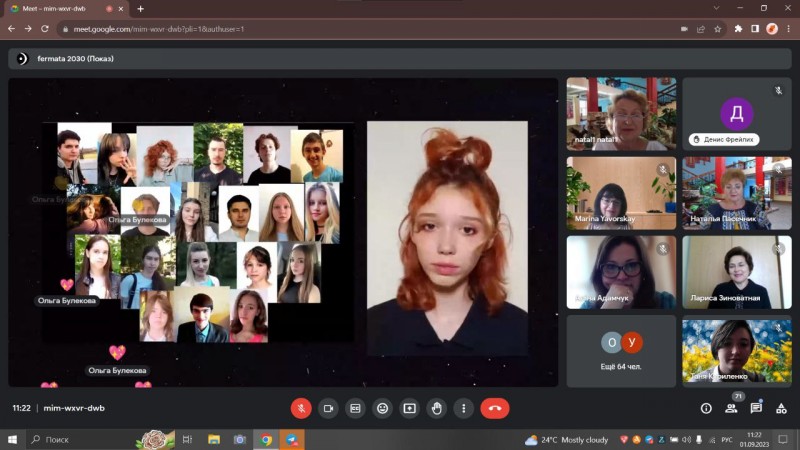Unmute the microphone in the call
The height and width of the screenshot is (450, 800).
pos(301,408)
